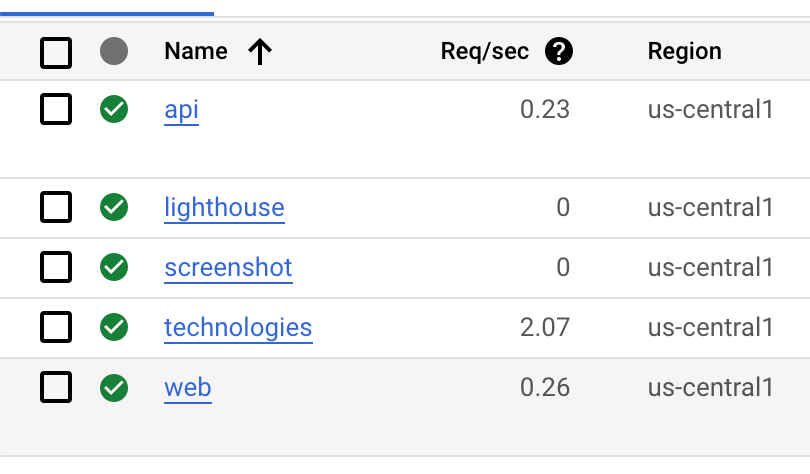The width and height of the screenshot is (810, 474).
Task: Click the green status checkmark for api
Action: coord(114,109)
